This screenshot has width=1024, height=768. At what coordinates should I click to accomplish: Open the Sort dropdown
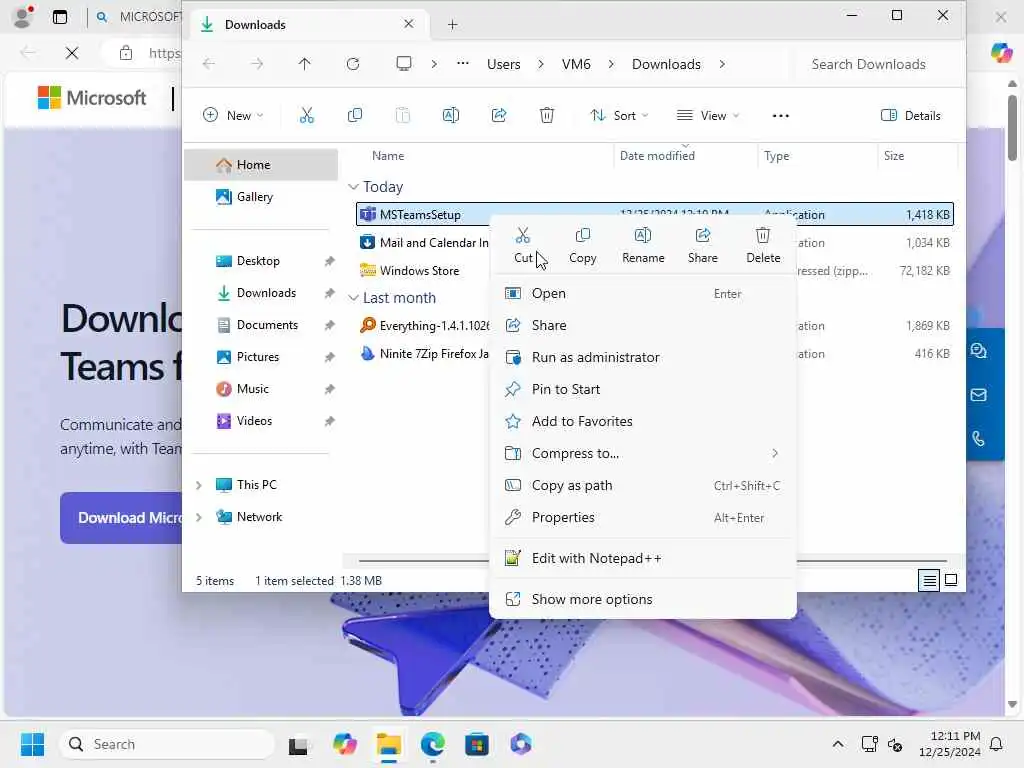pos(619,116)
